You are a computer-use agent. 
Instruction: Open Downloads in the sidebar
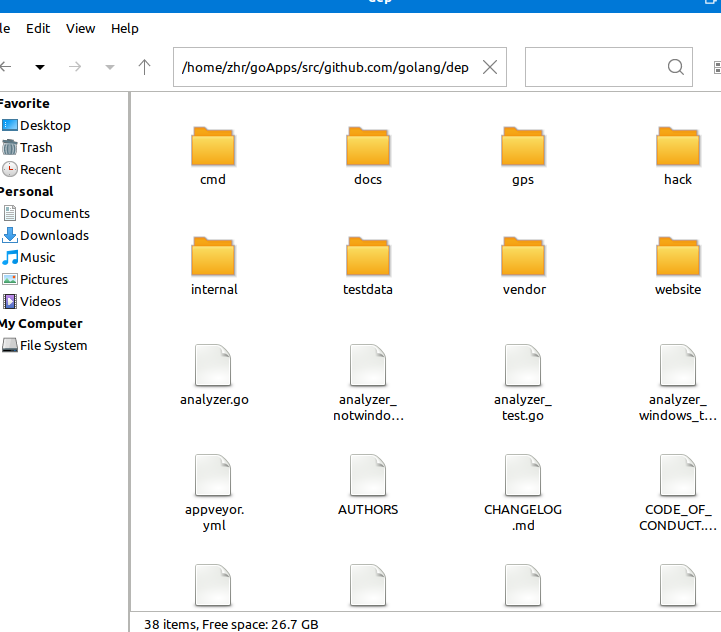tap(46, 236)
